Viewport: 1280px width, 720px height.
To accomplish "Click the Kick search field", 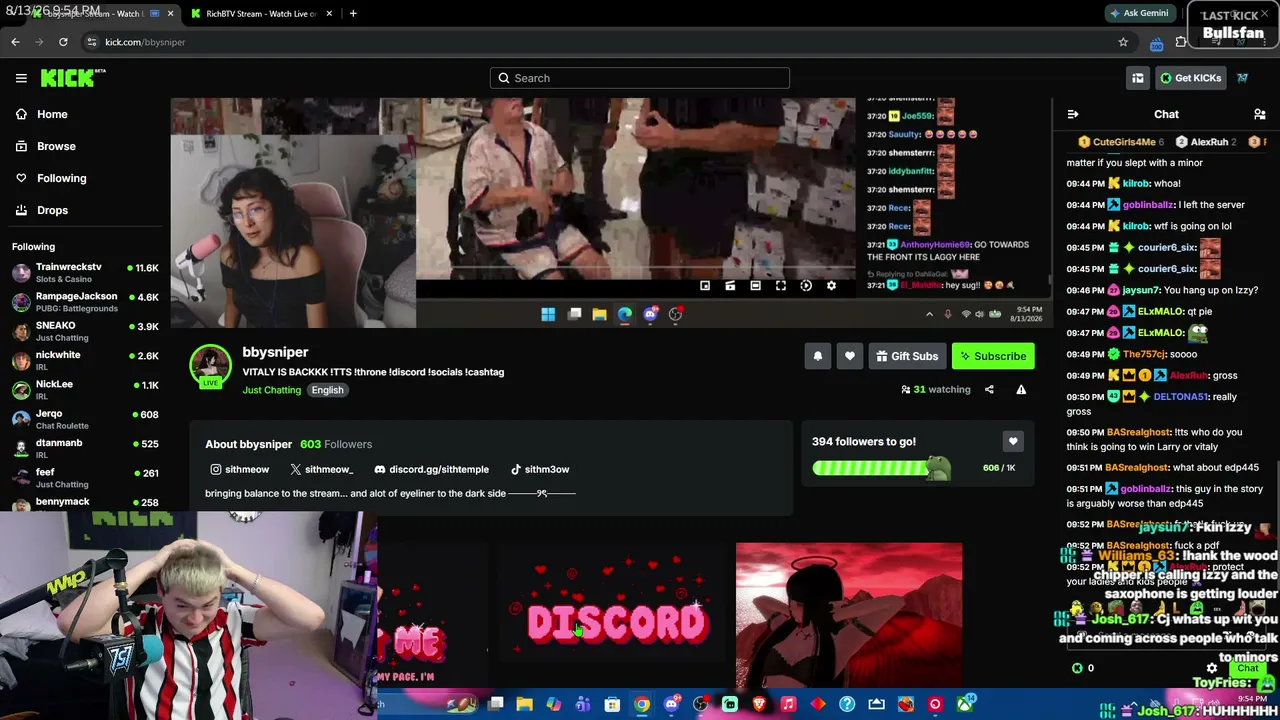I will (640, 78).
